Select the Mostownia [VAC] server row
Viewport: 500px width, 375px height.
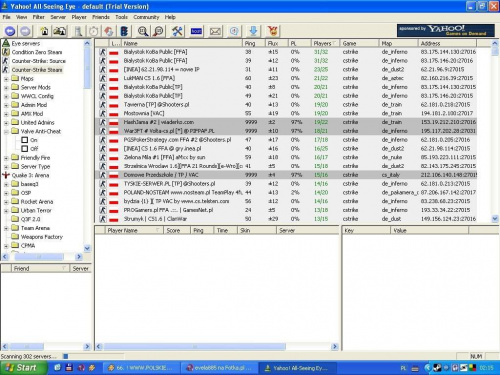coord(286,113)
